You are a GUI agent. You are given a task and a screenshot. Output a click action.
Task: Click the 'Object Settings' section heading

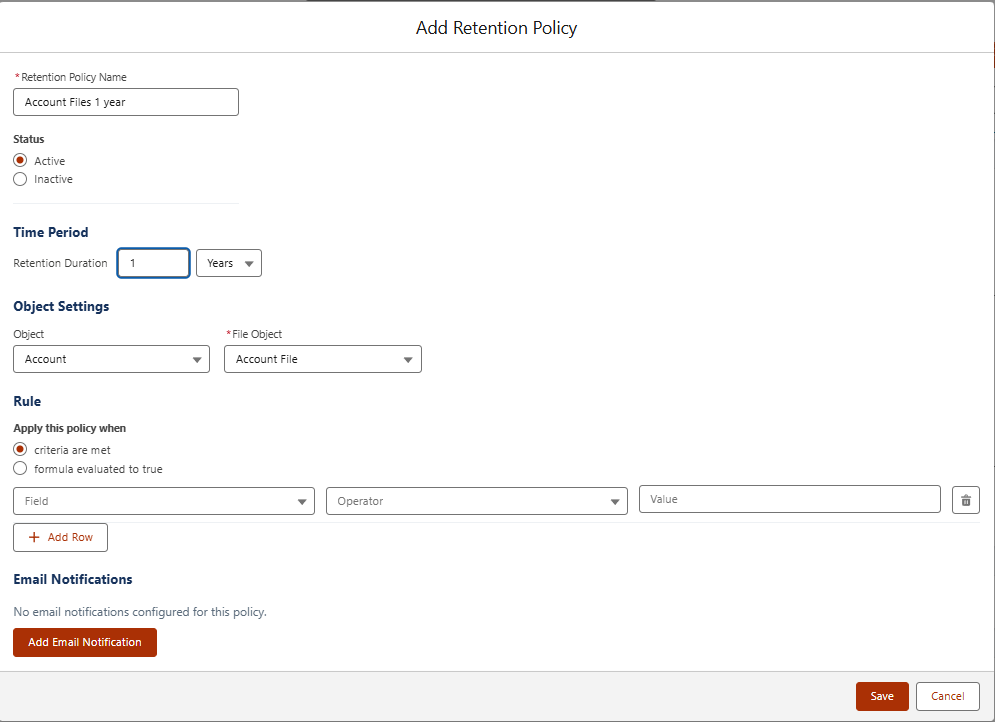pyautogui.click(x=61, y=306)
